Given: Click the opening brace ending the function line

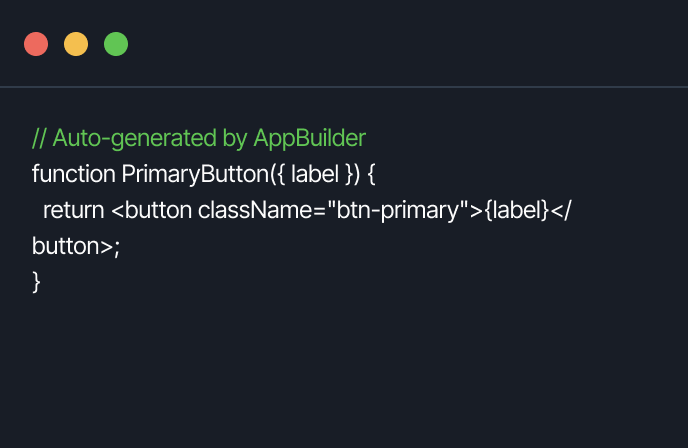Looking at the screenshot, I should 370,174.
